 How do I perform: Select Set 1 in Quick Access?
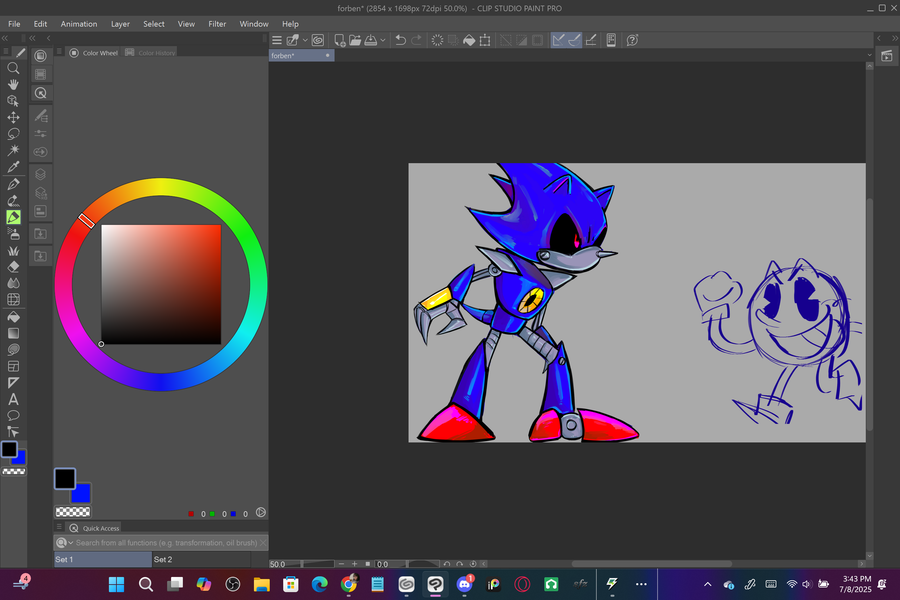point(103,559)
